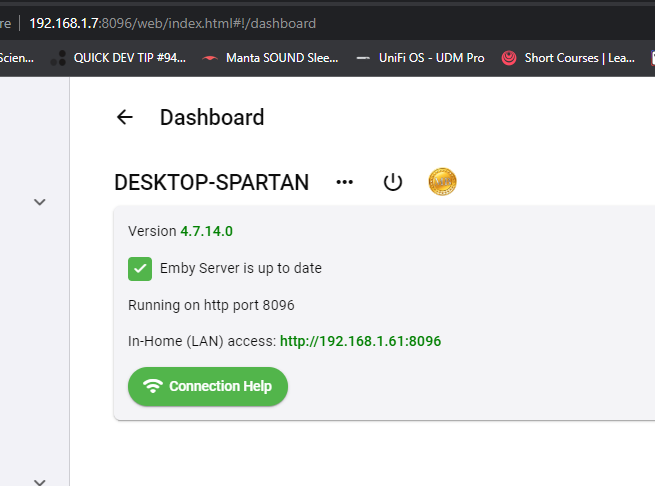Open the bookmark ending in 'Scien...'
This screenshot has width=655, height=486.
(x=17, y=58)
